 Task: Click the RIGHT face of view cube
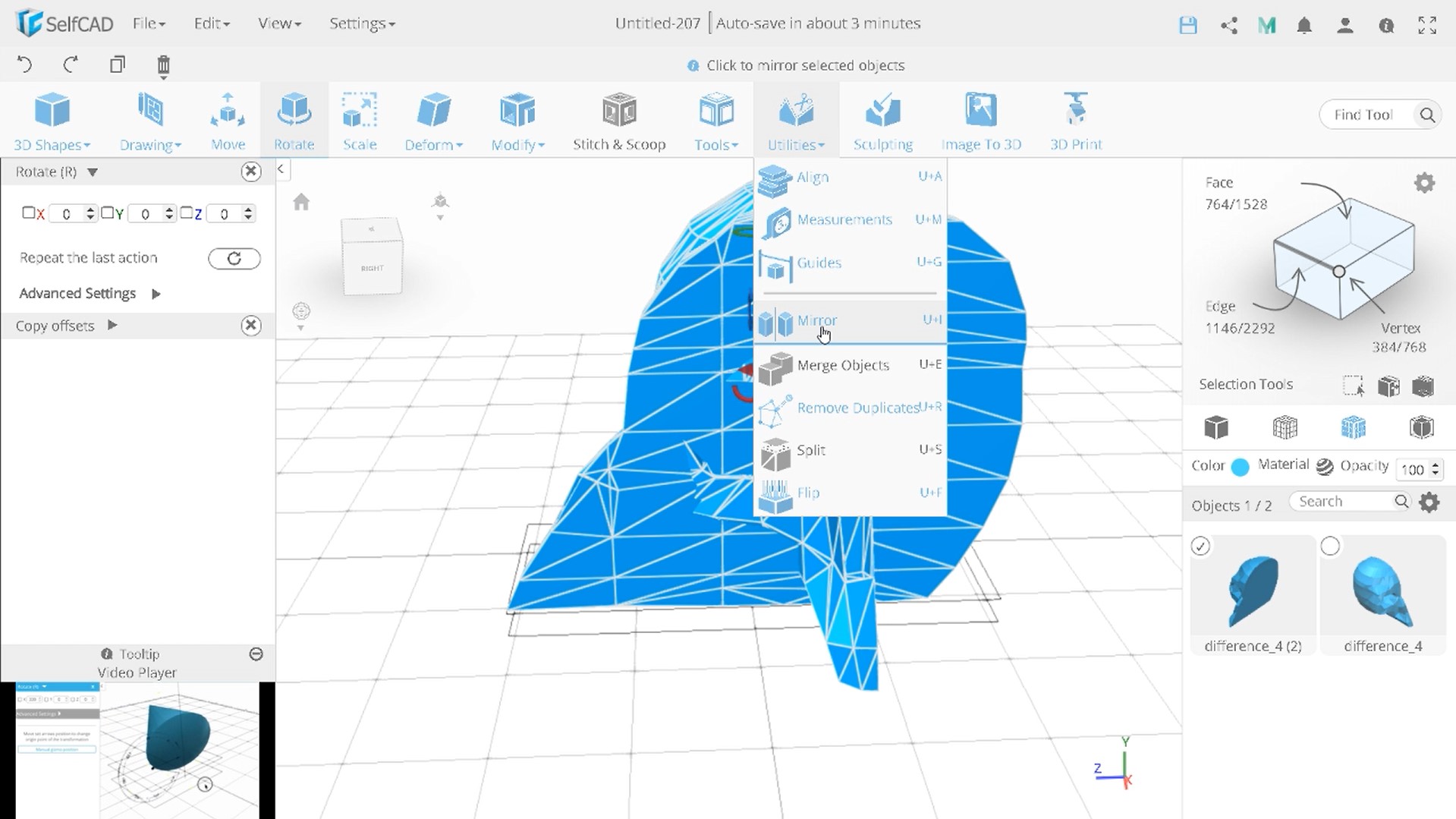pos(372,267)
